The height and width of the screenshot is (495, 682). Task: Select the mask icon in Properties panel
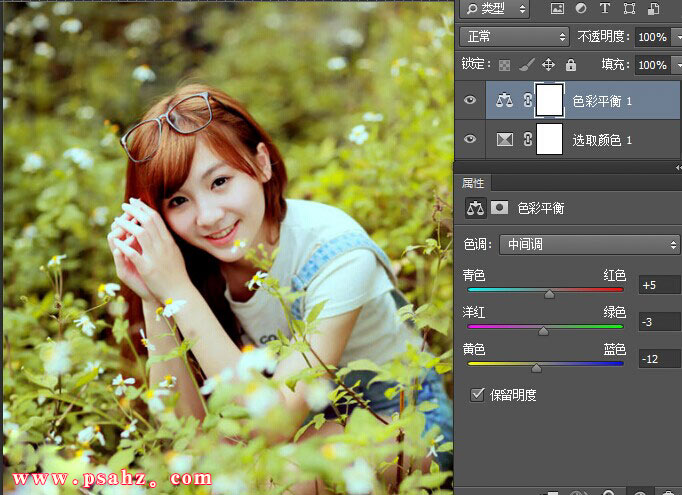[499, 208]
